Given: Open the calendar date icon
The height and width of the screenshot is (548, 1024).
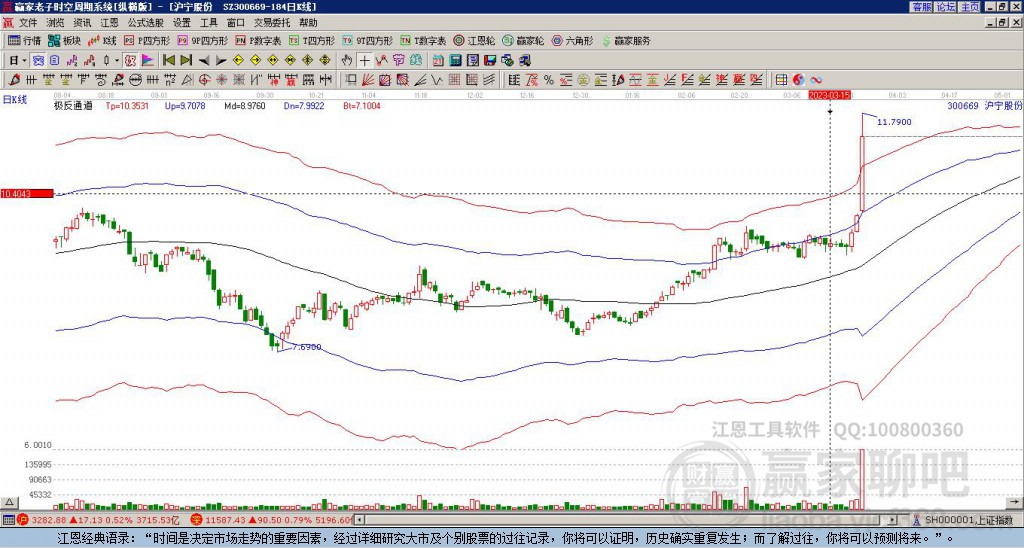Looking at the screenshot, I should pos(438,61).
